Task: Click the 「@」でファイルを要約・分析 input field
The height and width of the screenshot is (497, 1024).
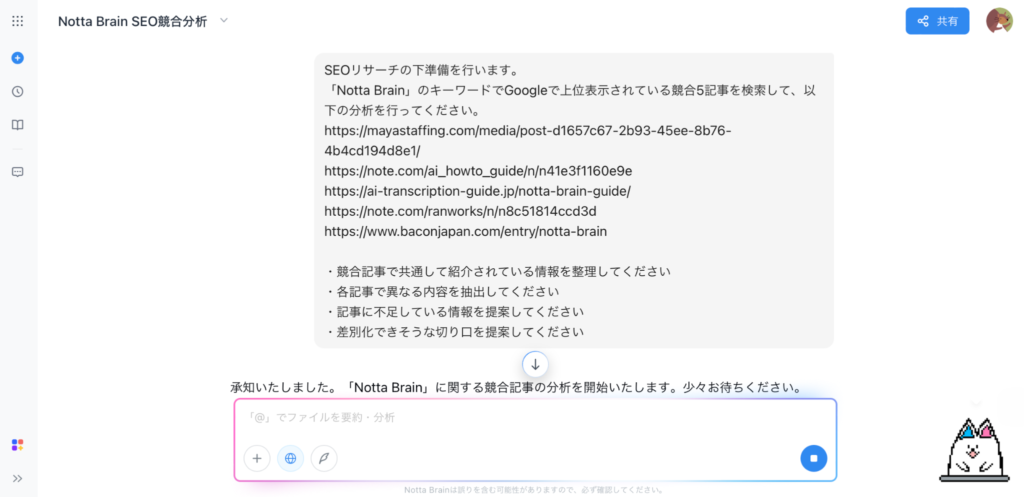Action: [536, 418]
